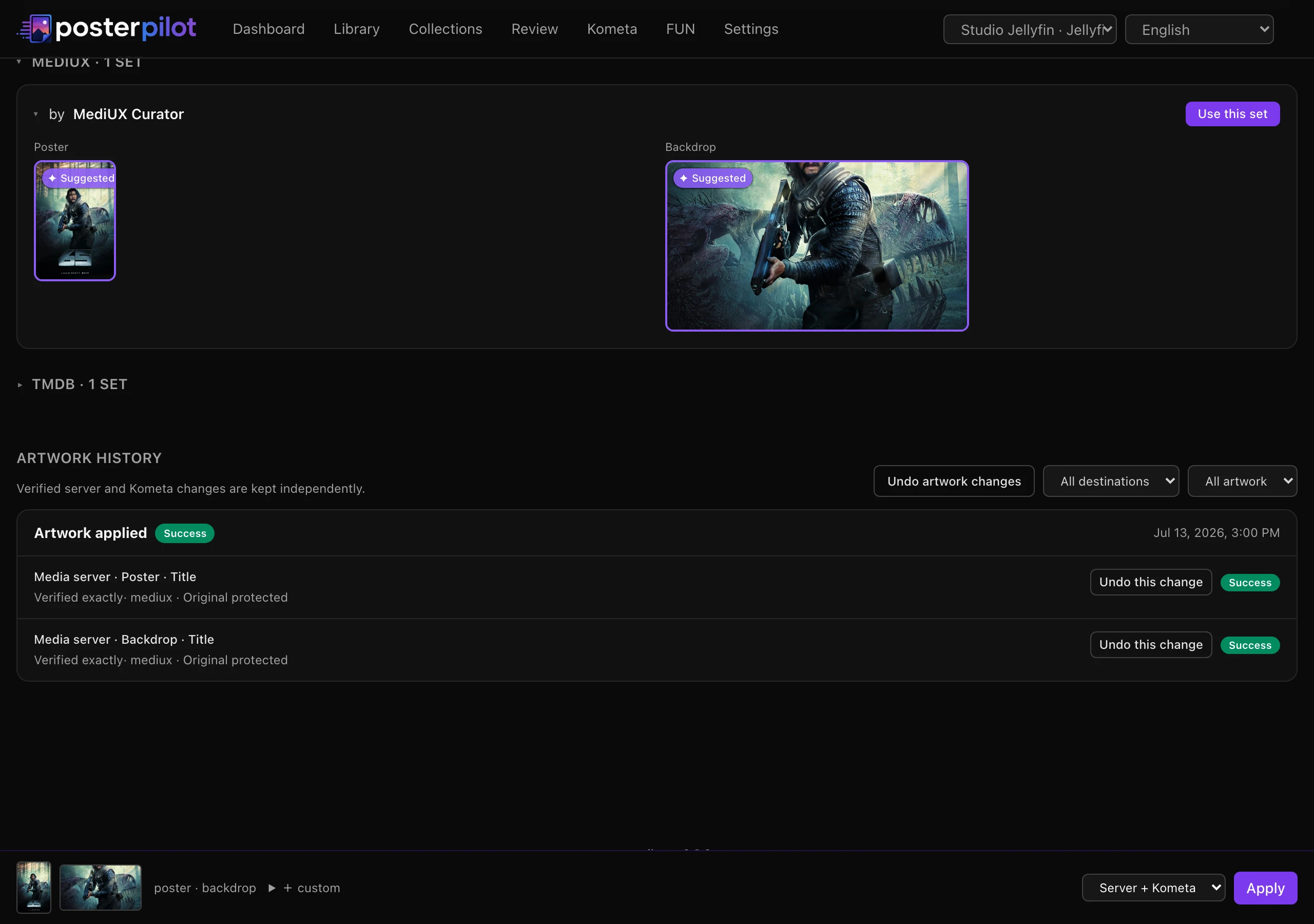
Task: Go to the Library page
Action: [357, 29]
